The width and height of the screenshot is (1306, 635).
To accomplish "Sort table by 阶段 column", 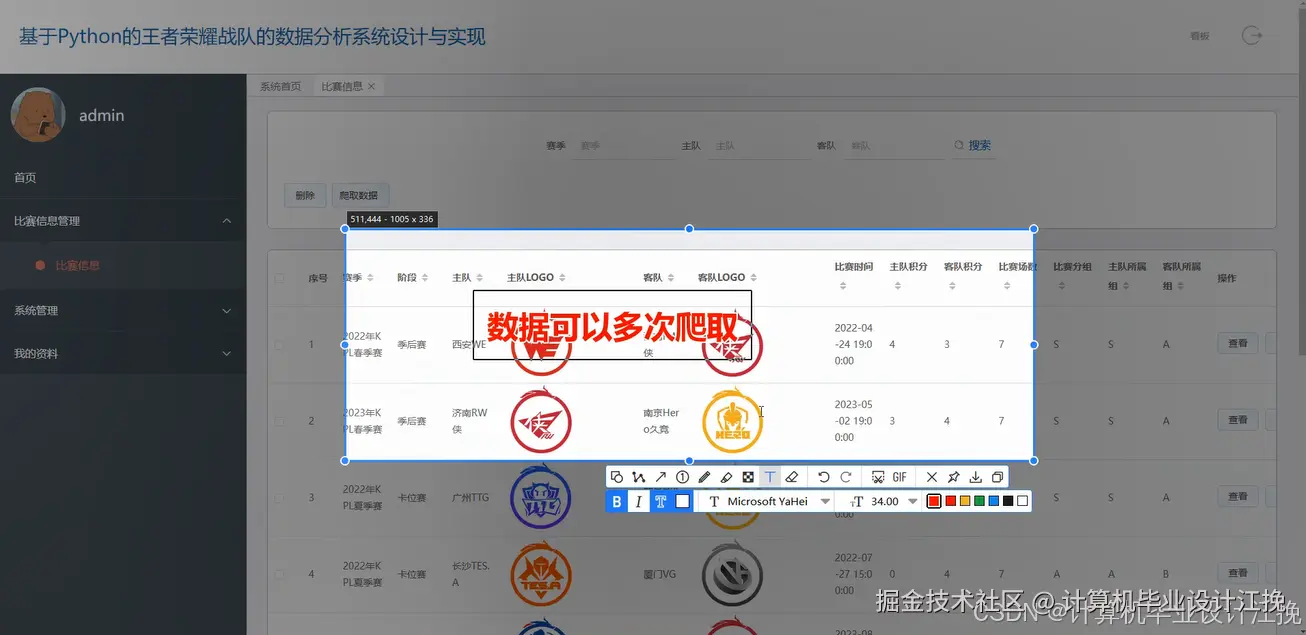I will (425, 278).
